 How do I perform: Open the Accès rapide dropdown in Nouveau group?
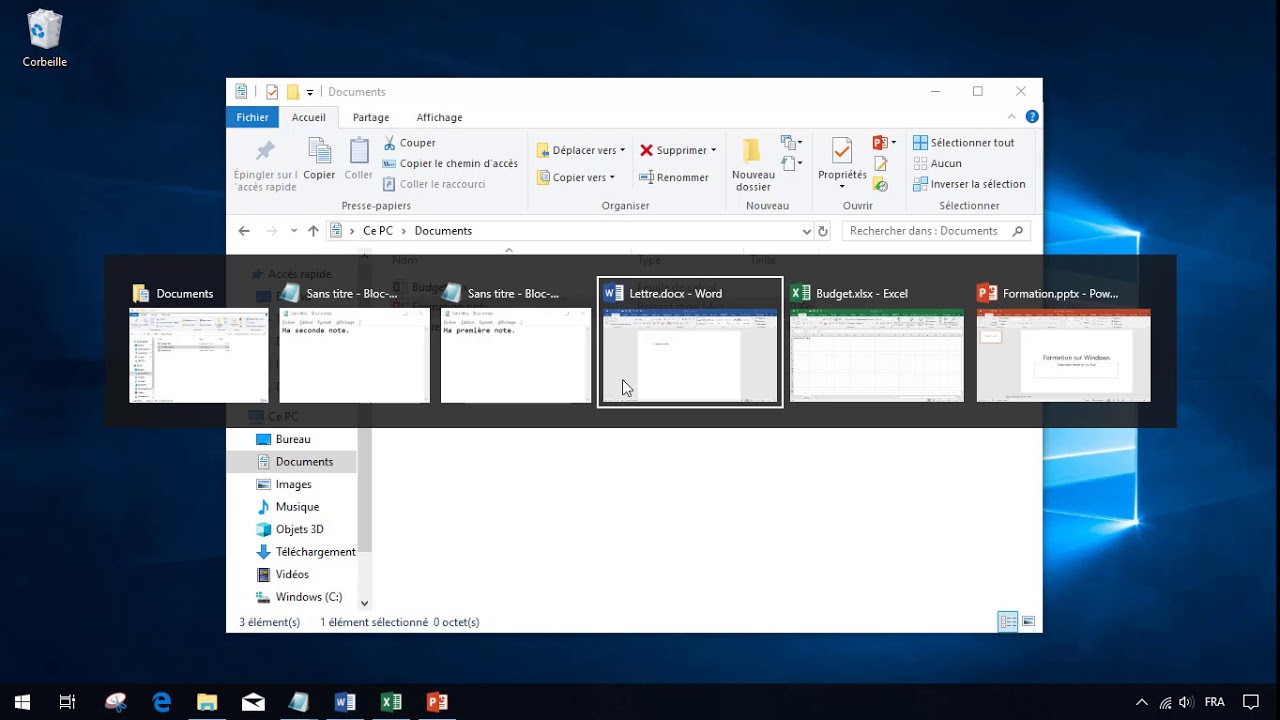[x=791, y=163]
